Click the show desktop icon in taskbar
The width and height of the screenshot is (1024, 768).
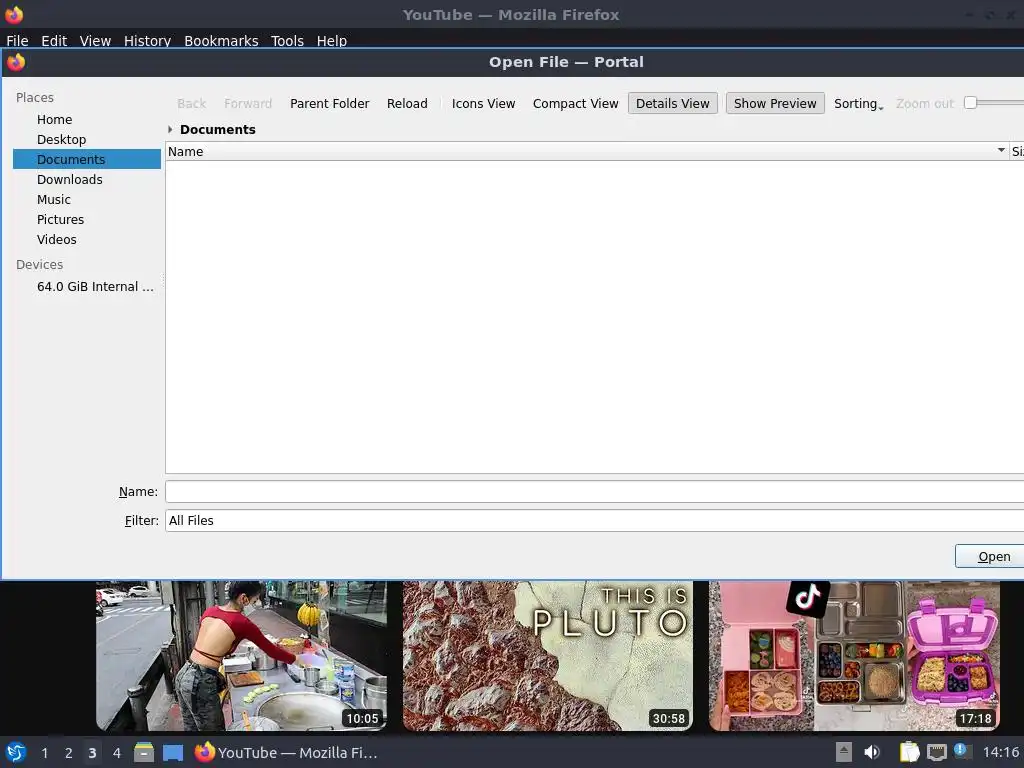(173, 753)
